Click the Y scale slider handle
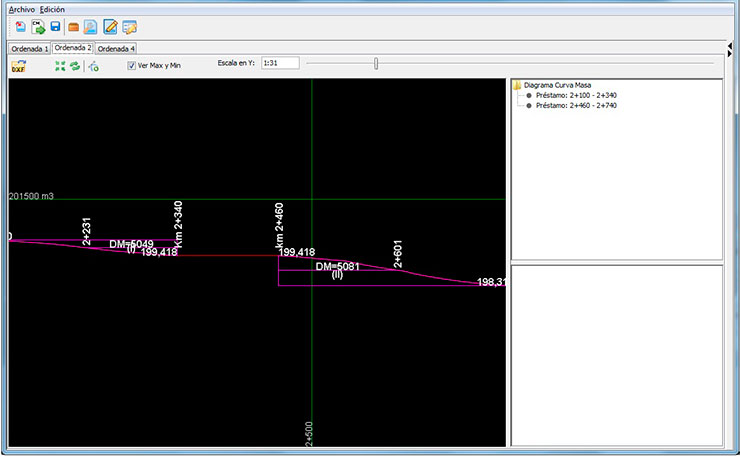This screenshot has width=740, height=457. click(376, 63)
